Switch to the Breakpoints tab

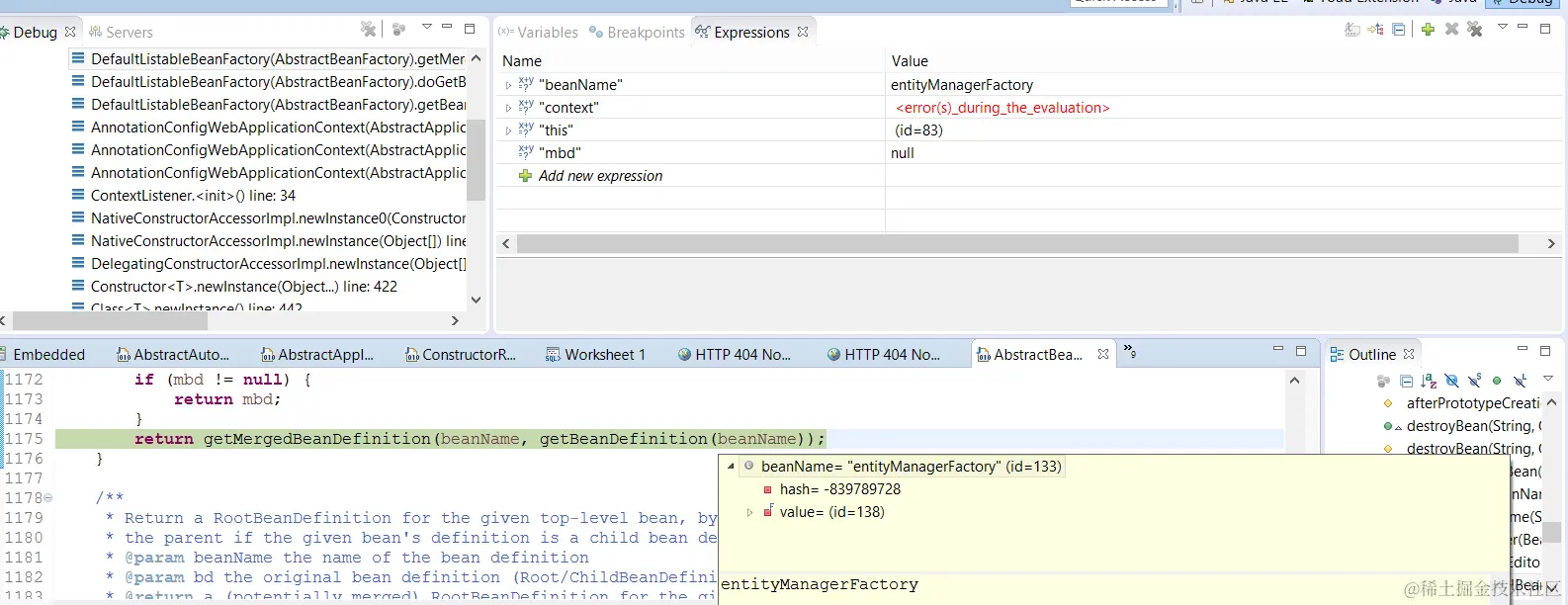pyautogui.click(x=637, y=33)
